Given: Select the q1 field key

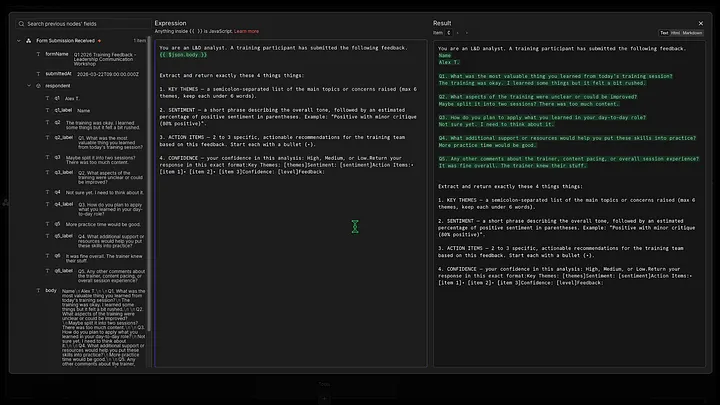Looking at the screenshot, I should click(x=57, y=98).
